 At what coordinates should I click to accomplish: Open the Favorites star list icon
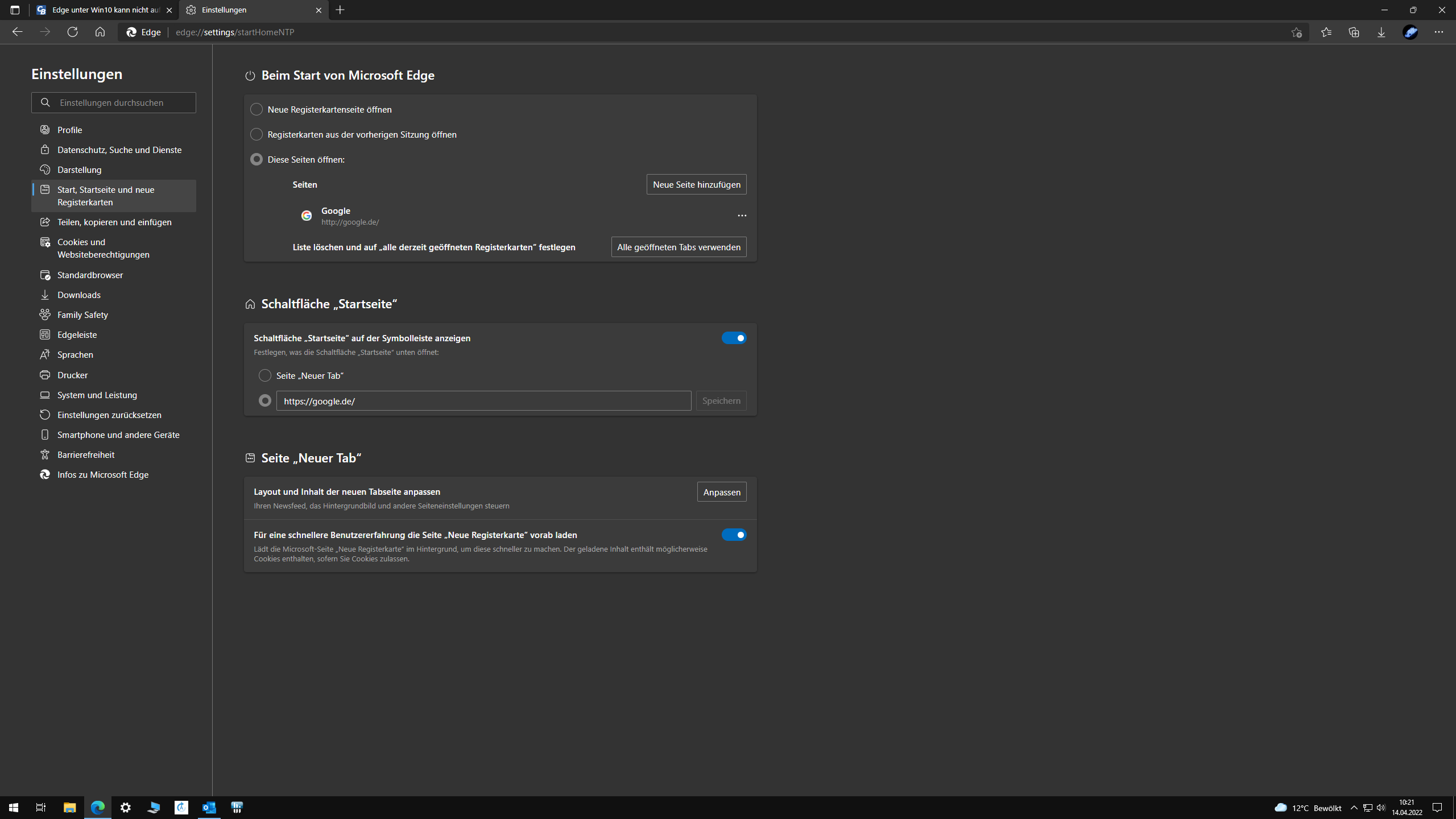[x=1326, y=32]
